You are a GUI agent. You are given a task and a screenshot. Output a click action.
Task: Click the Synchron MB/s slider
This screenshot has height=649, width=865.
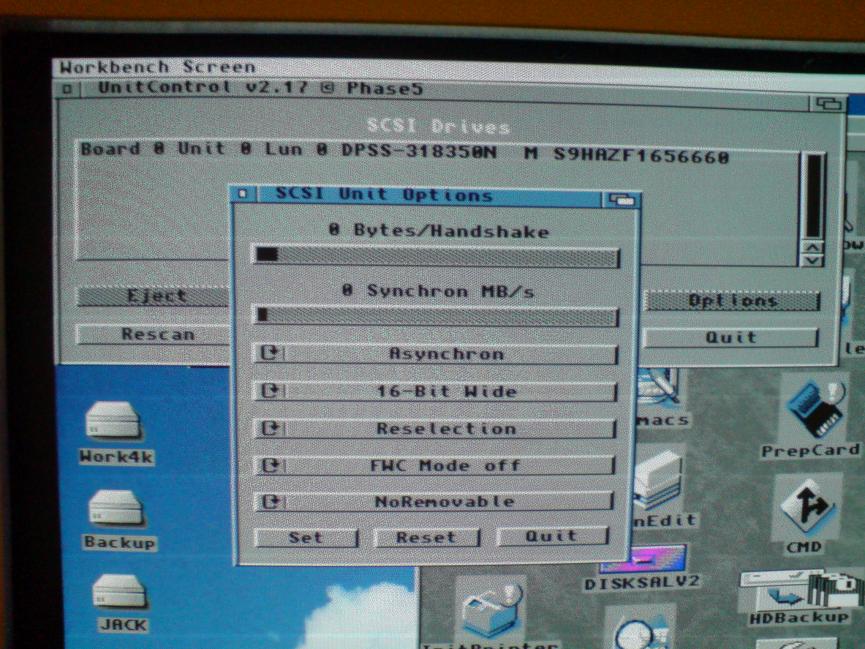tap(435, 316)
